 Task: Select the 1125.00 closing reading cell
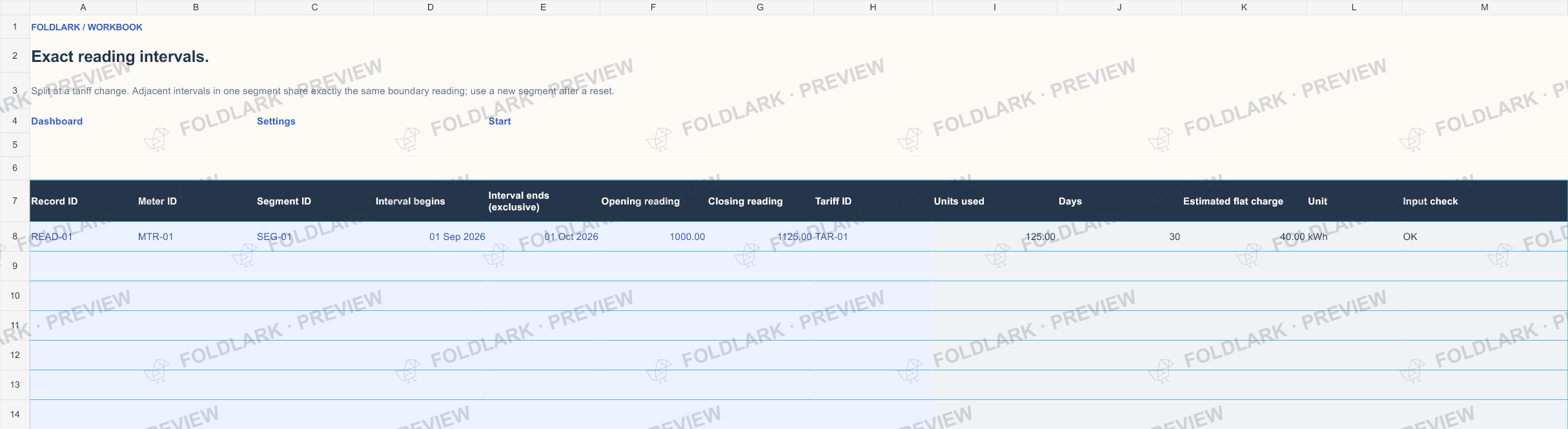tap(760, 237)
